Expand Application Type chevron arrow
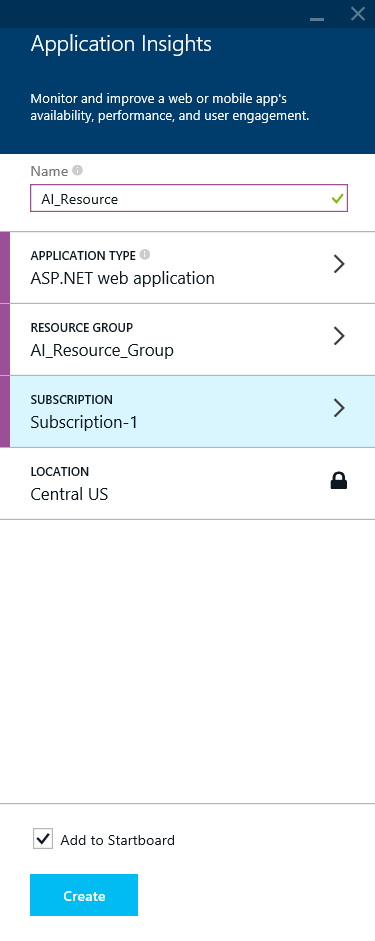 click(x=339, y=263)
